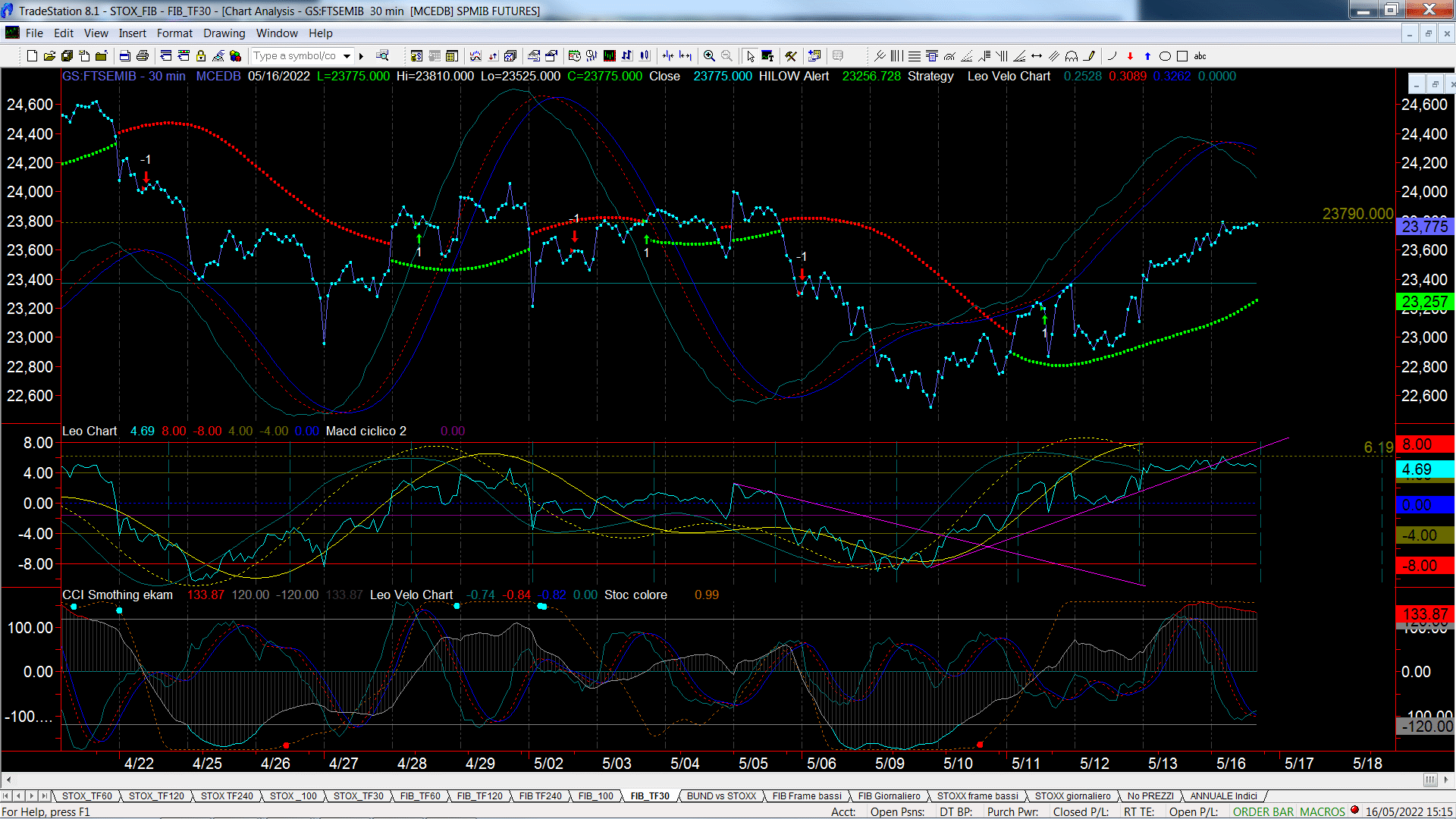Image resolution: width=1456 pixels, height=819 pixels.
Task: Open the View menu
Action: [96, 33]
